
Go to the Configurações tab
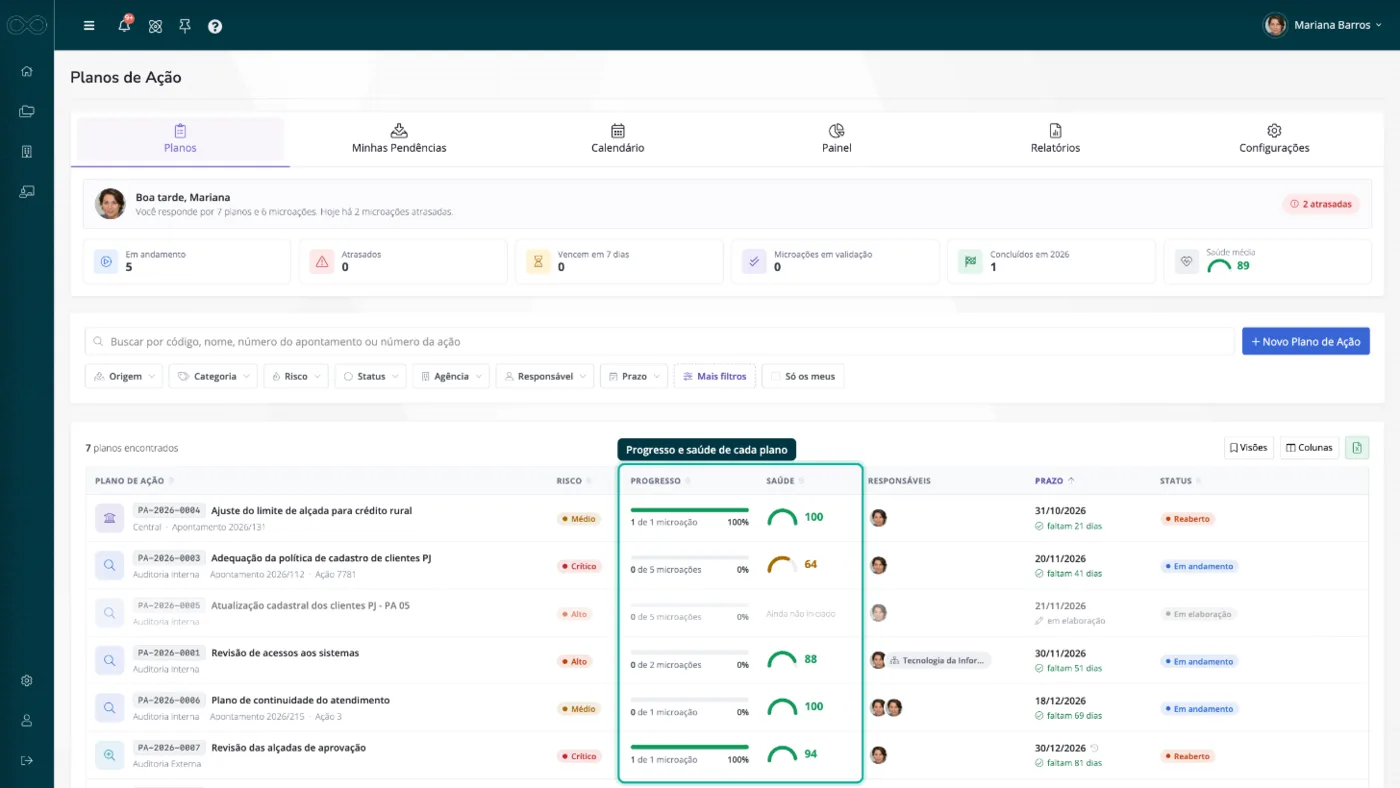coord(1274,139)
